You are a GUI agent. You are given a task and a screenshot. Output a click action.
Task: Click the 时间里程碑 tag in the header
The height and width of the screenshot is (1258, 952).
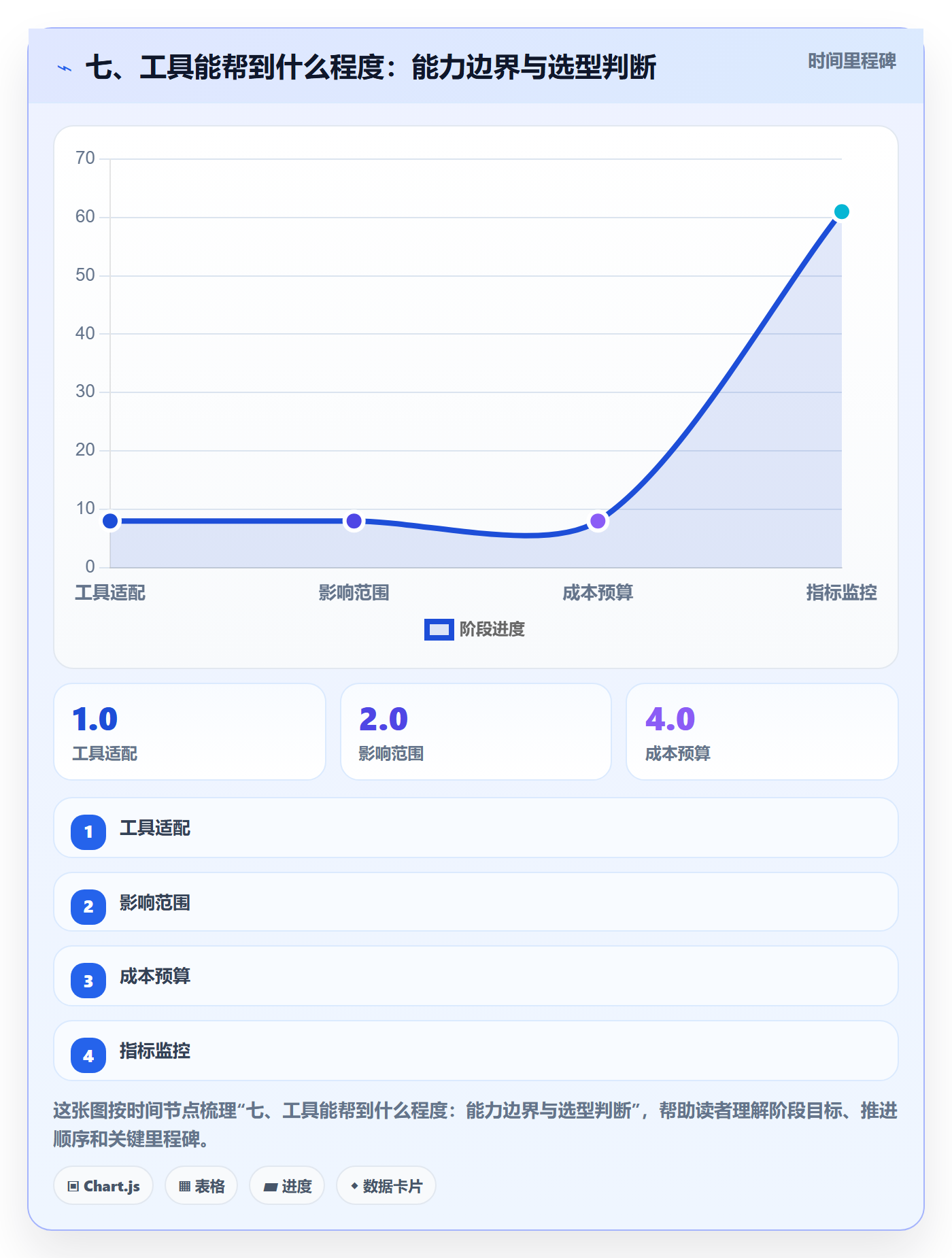click(852, 61)
